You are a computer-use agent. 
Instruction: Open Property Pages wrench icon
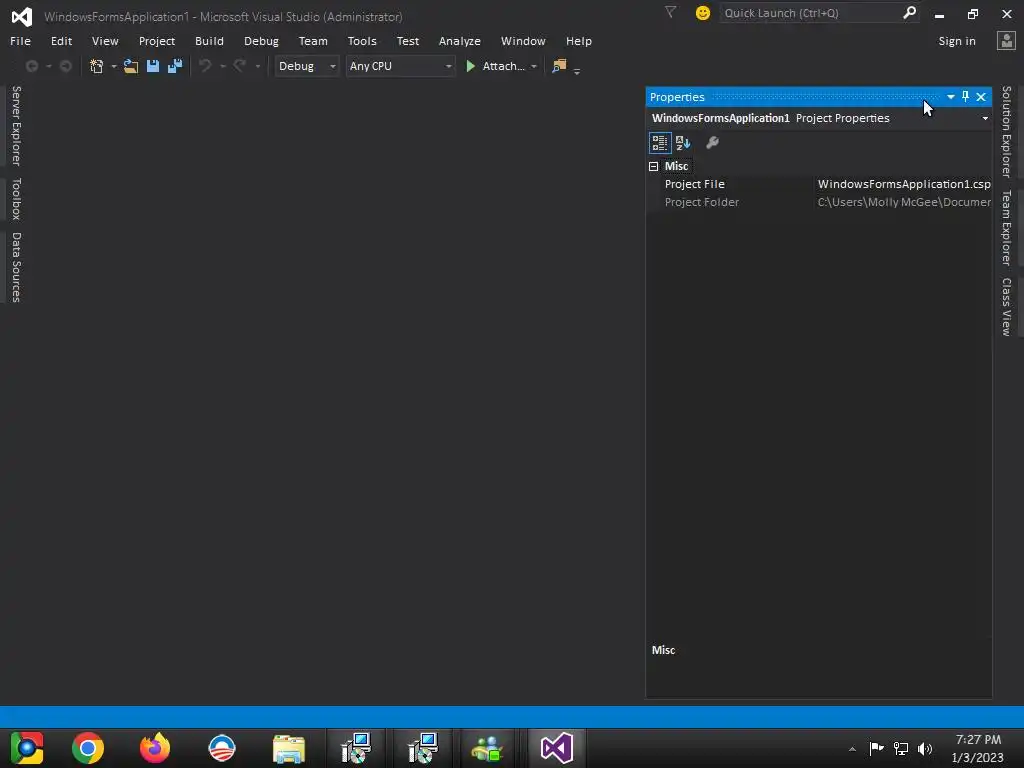coord(712,142)
